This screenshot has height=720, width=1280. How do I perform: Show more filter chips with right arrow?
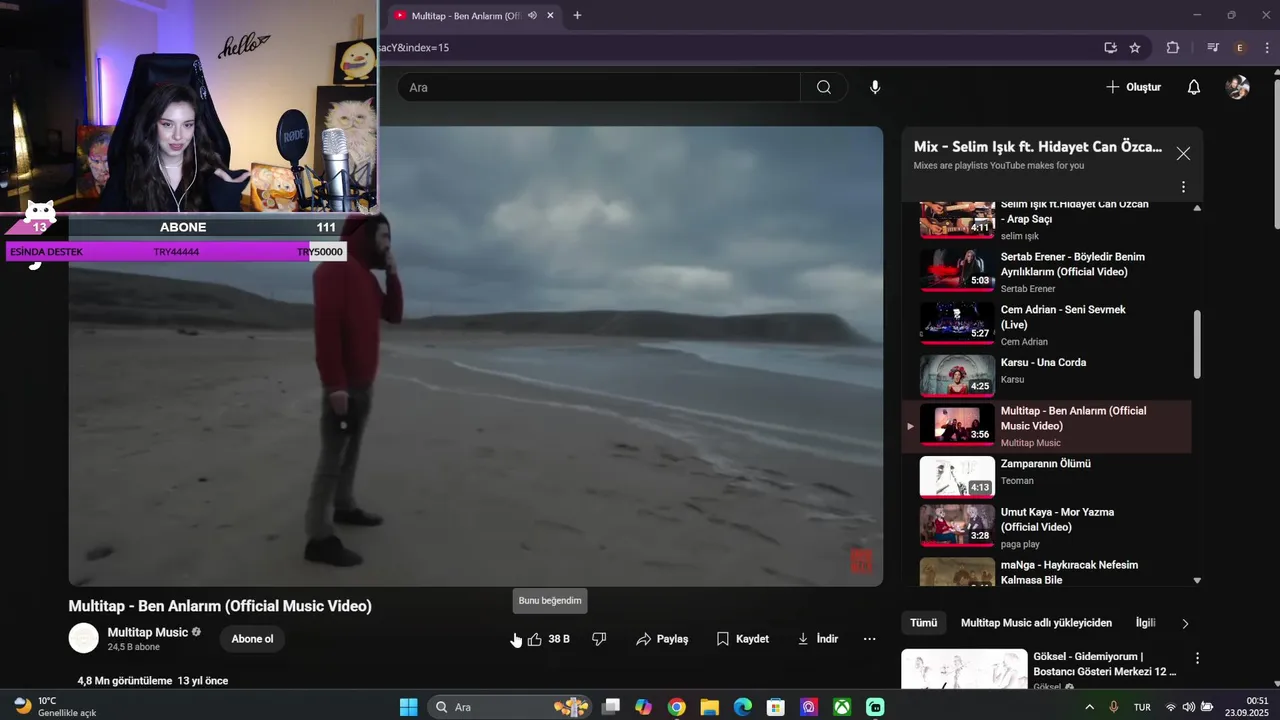1185,623
